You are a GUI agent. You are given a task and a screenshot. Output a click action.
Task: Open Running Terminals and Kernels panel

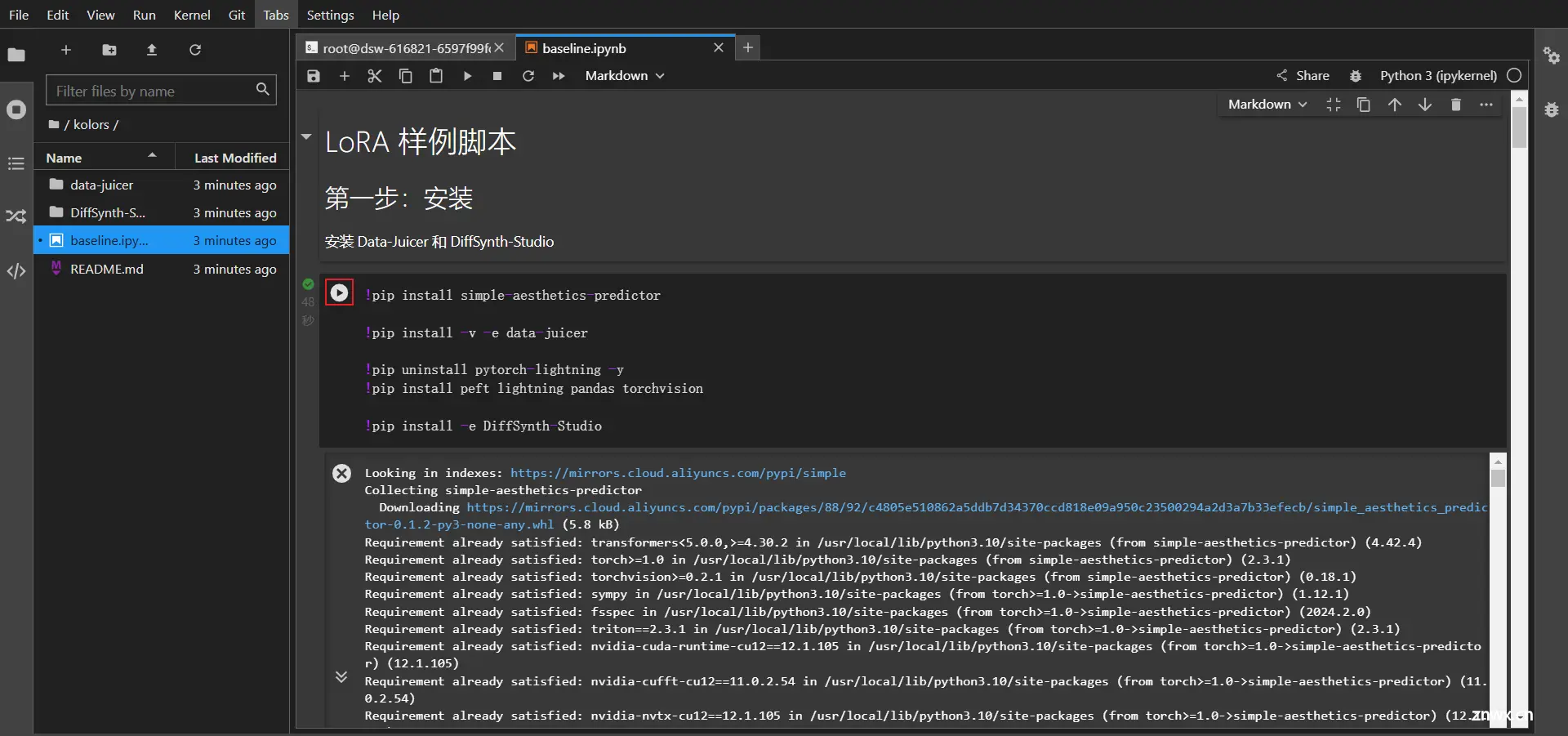point(16,109)
